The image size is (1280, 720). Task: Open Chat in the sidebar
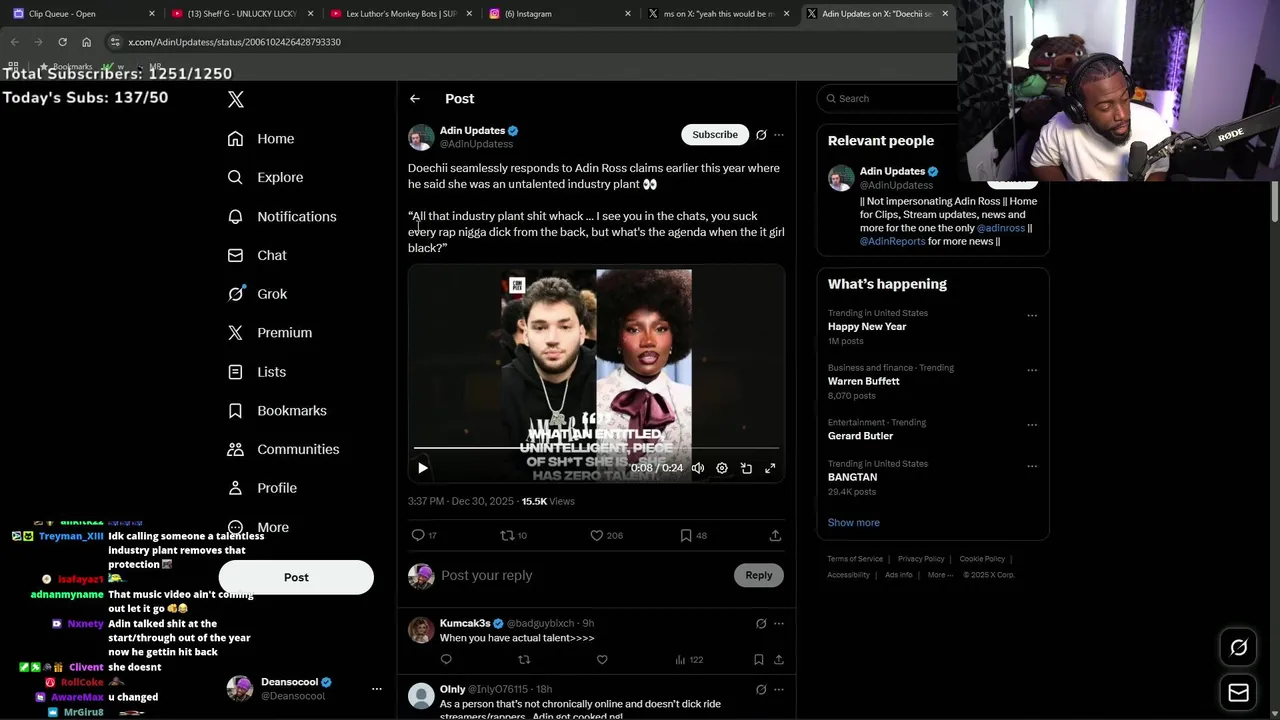[257, 255]
